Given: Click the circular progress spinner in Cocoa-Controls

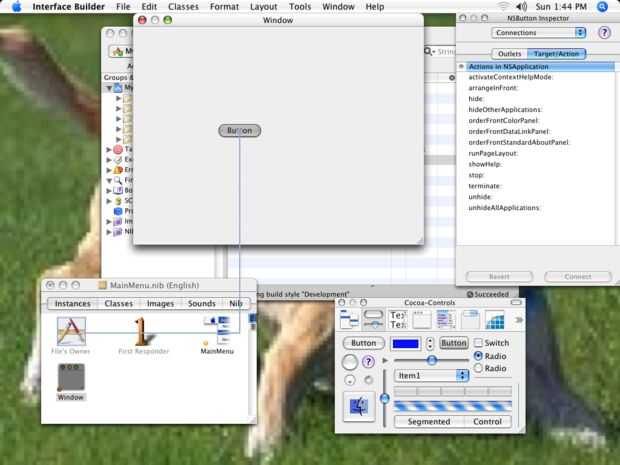Looking at the screenshot, I should coord(369,380).
